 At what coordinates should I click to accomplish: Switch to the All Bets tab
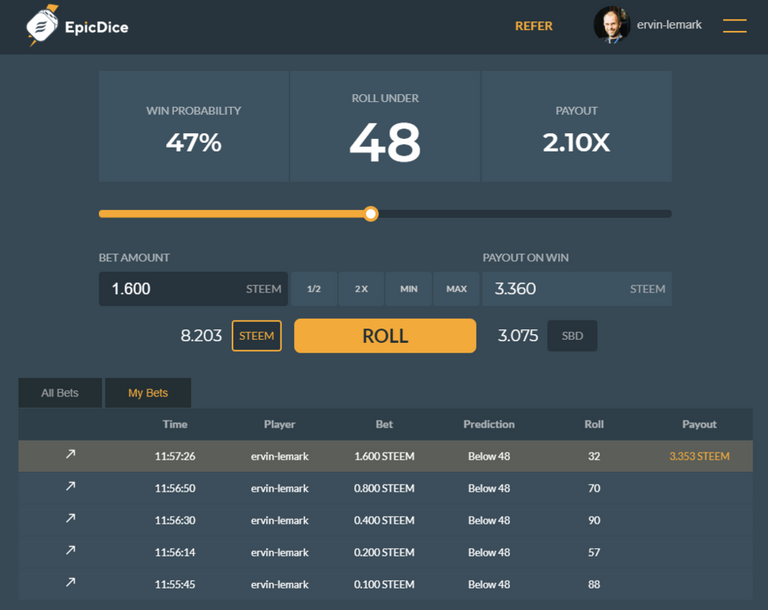(x=60, y=393)
